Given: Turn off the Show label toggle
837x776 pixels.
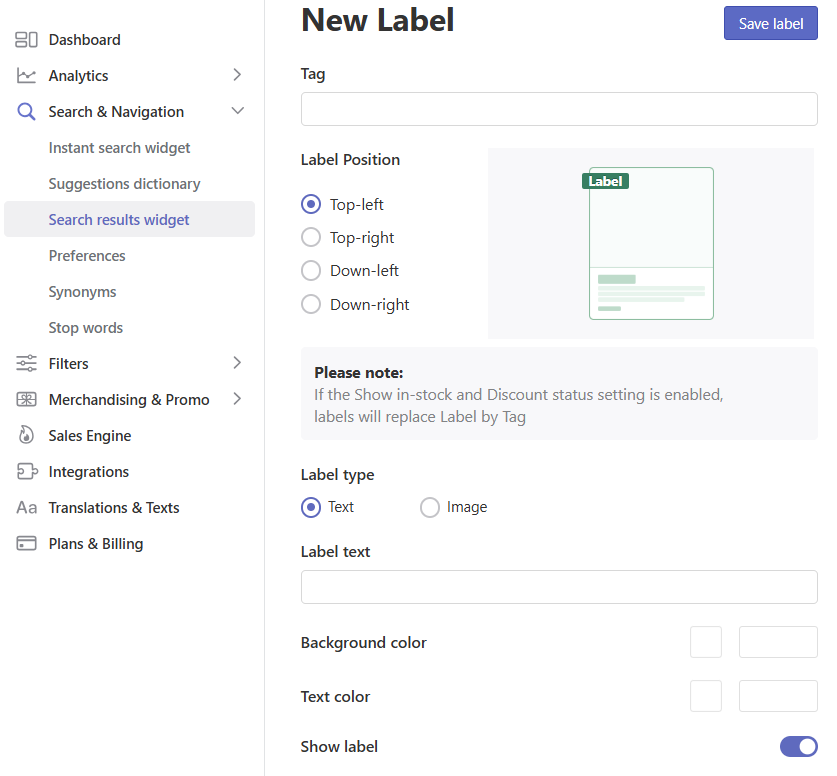Looking at the screenshot, I should coord(799,746).
